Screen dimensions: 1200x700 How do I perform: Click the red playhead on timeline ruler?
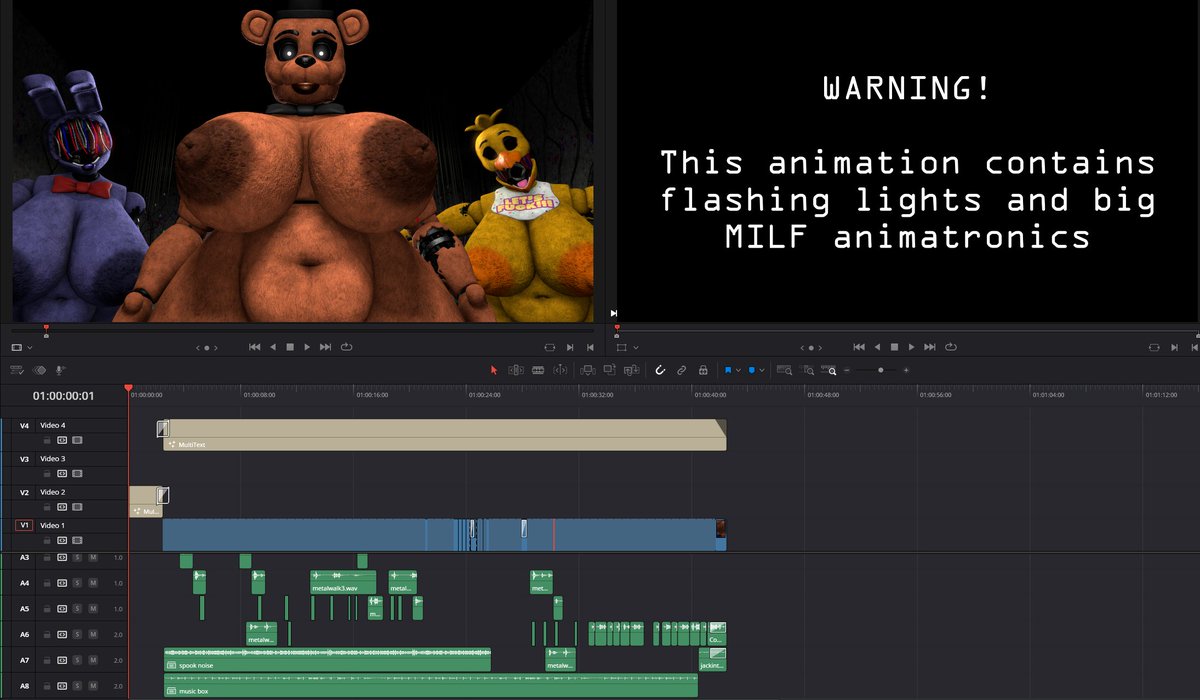coord(128,388)
